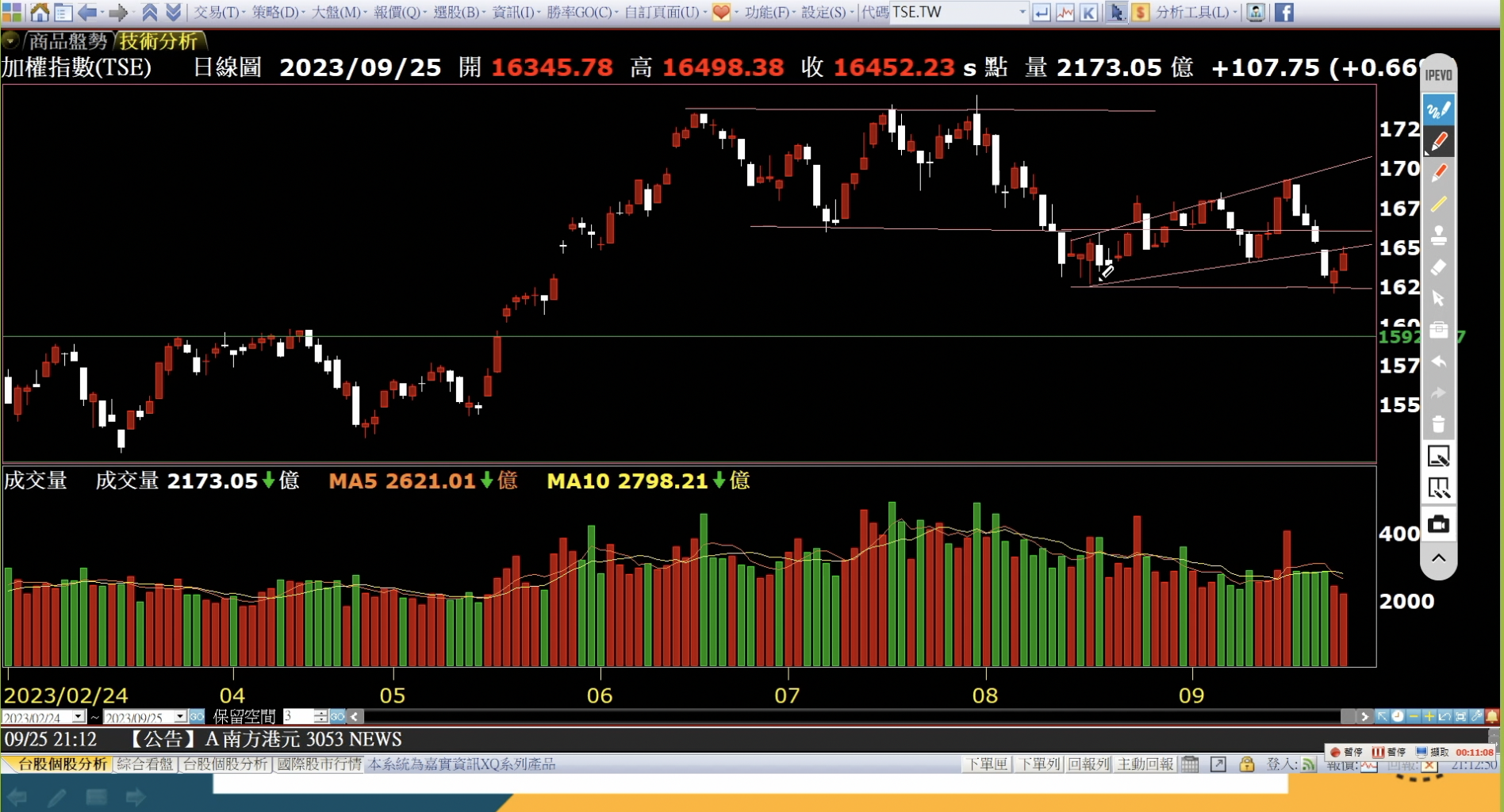Open the Facebook share icon
This screenshot has width=1504, height=812.
[x=1283, y=12]
